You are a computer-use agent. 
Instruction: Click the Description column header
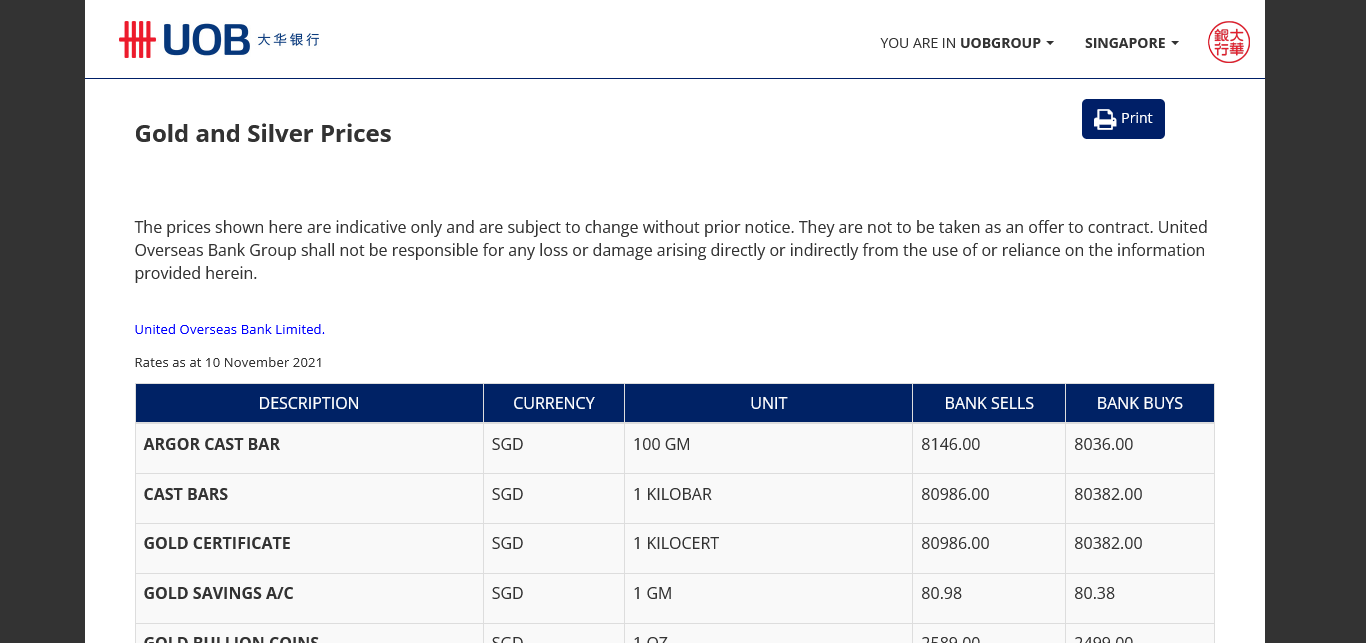point(309,403)
